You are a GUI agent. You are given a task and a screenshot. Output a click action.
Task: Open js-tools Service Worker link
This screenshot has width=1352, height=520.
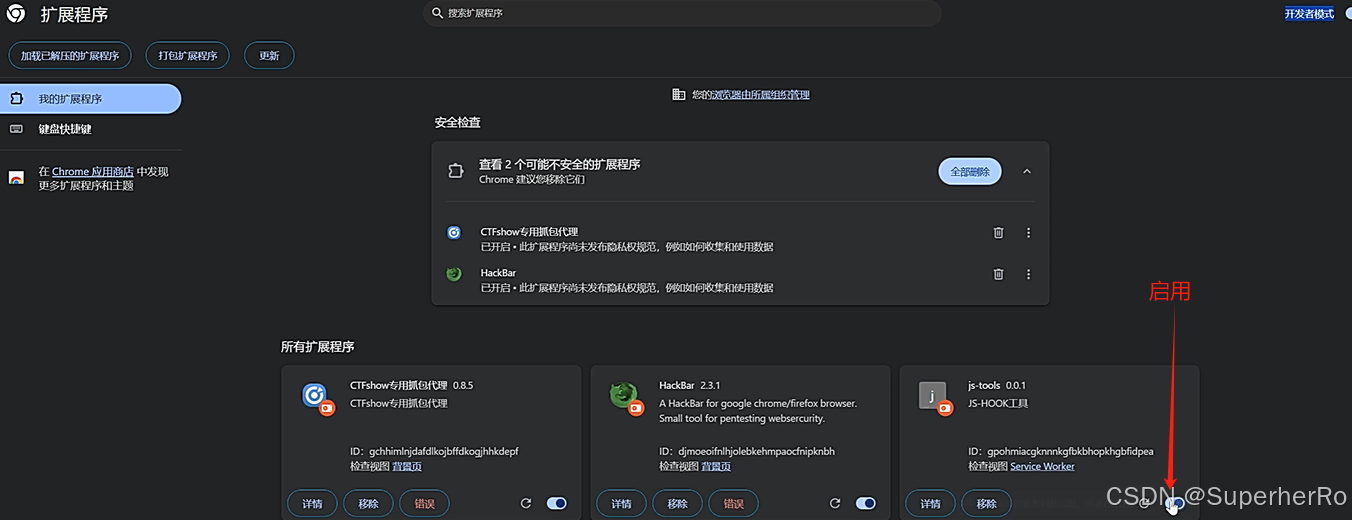1042,467
